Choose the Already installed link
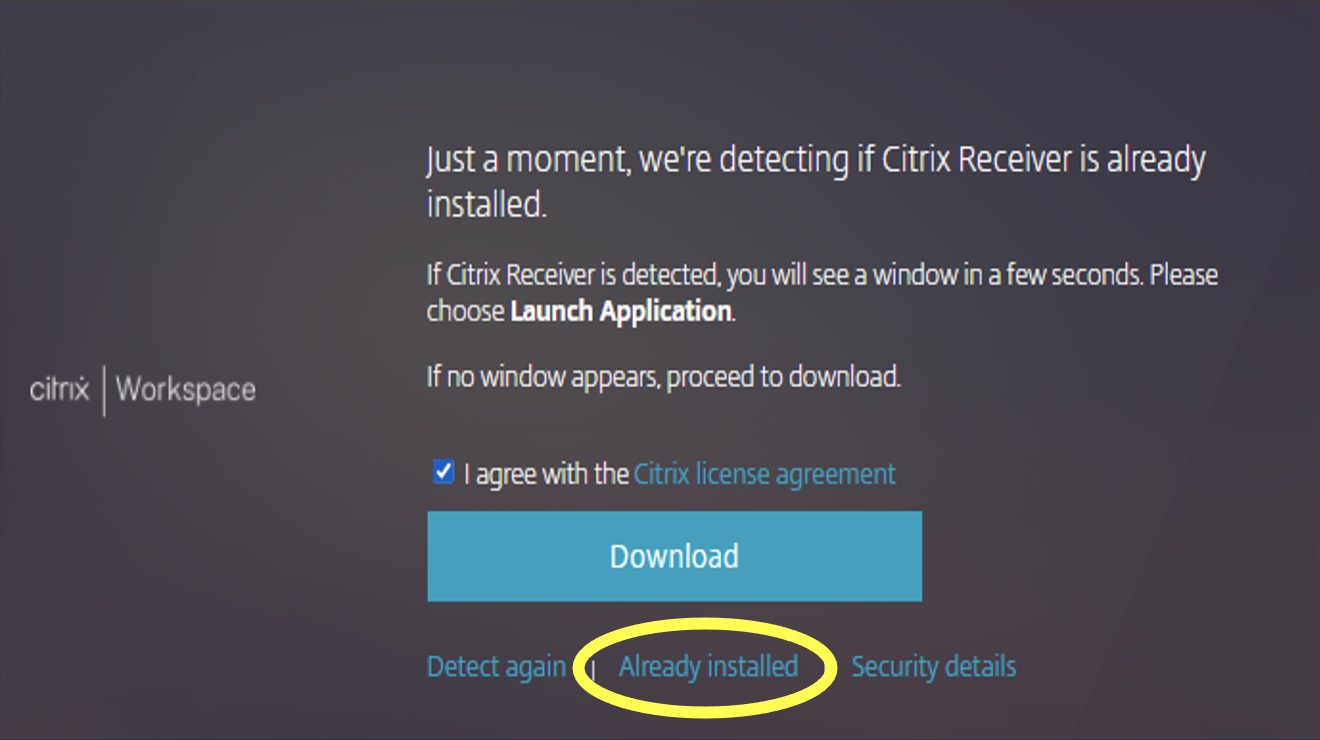The width and height of the screenshot is (1320, 740). (708, 666)
